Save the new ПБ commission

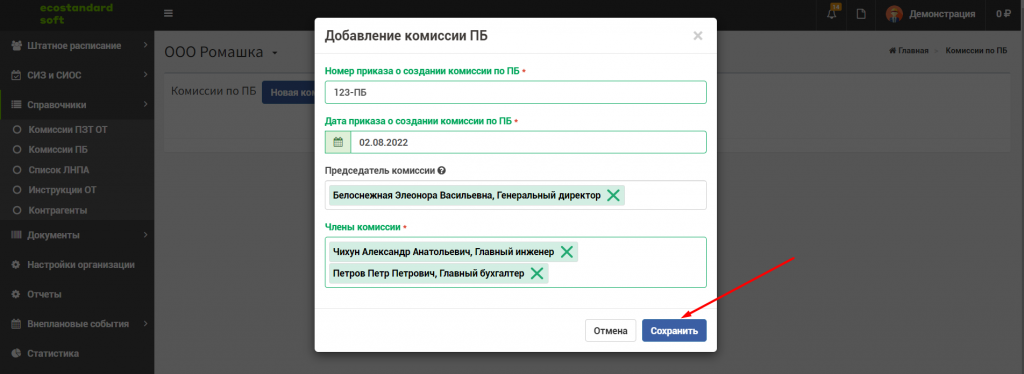tap(674, 330)
